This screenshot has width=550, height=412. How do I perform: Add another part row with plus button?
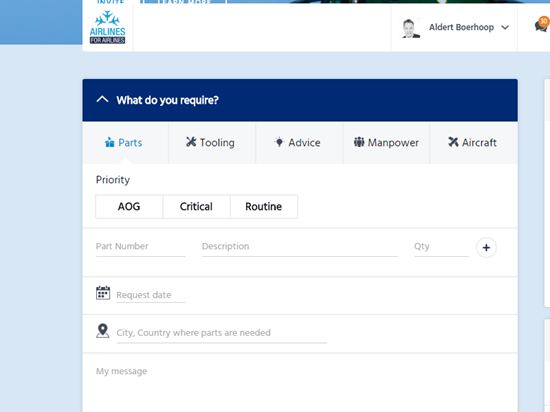pyautogui.click(x=486, y=248)
